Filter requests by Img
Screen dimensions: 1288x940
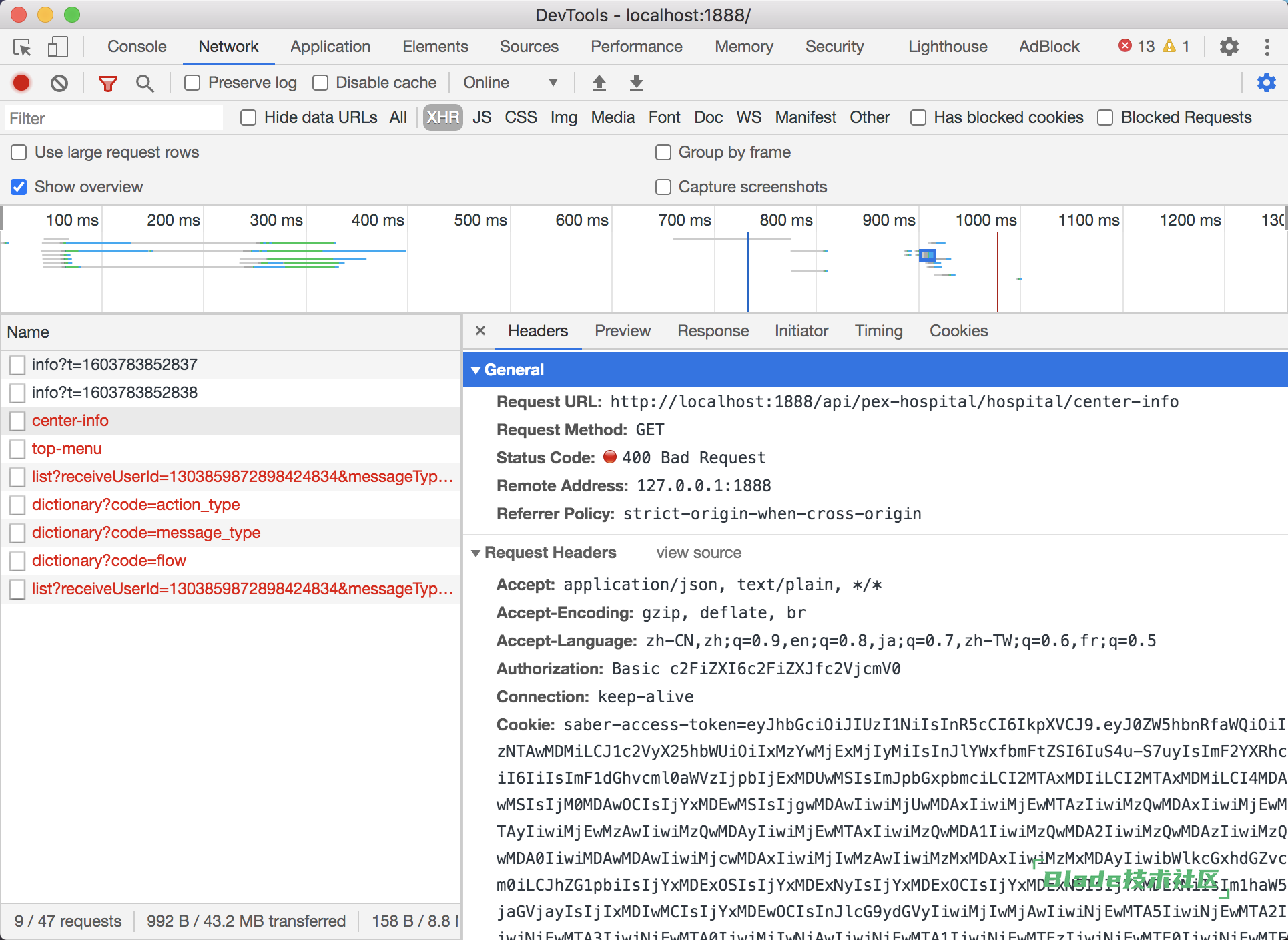[x=564, y=117]
